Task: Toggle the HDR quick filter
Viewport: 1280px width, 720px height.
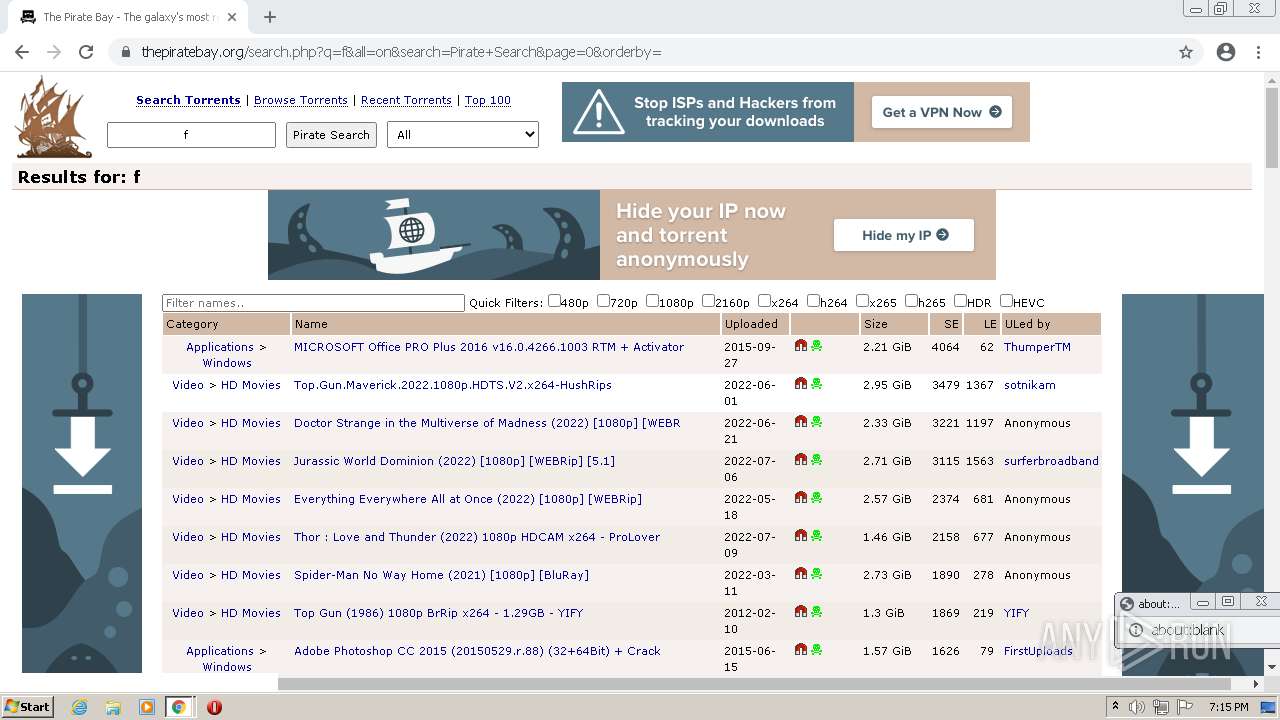Action: (x=960, y=301)
